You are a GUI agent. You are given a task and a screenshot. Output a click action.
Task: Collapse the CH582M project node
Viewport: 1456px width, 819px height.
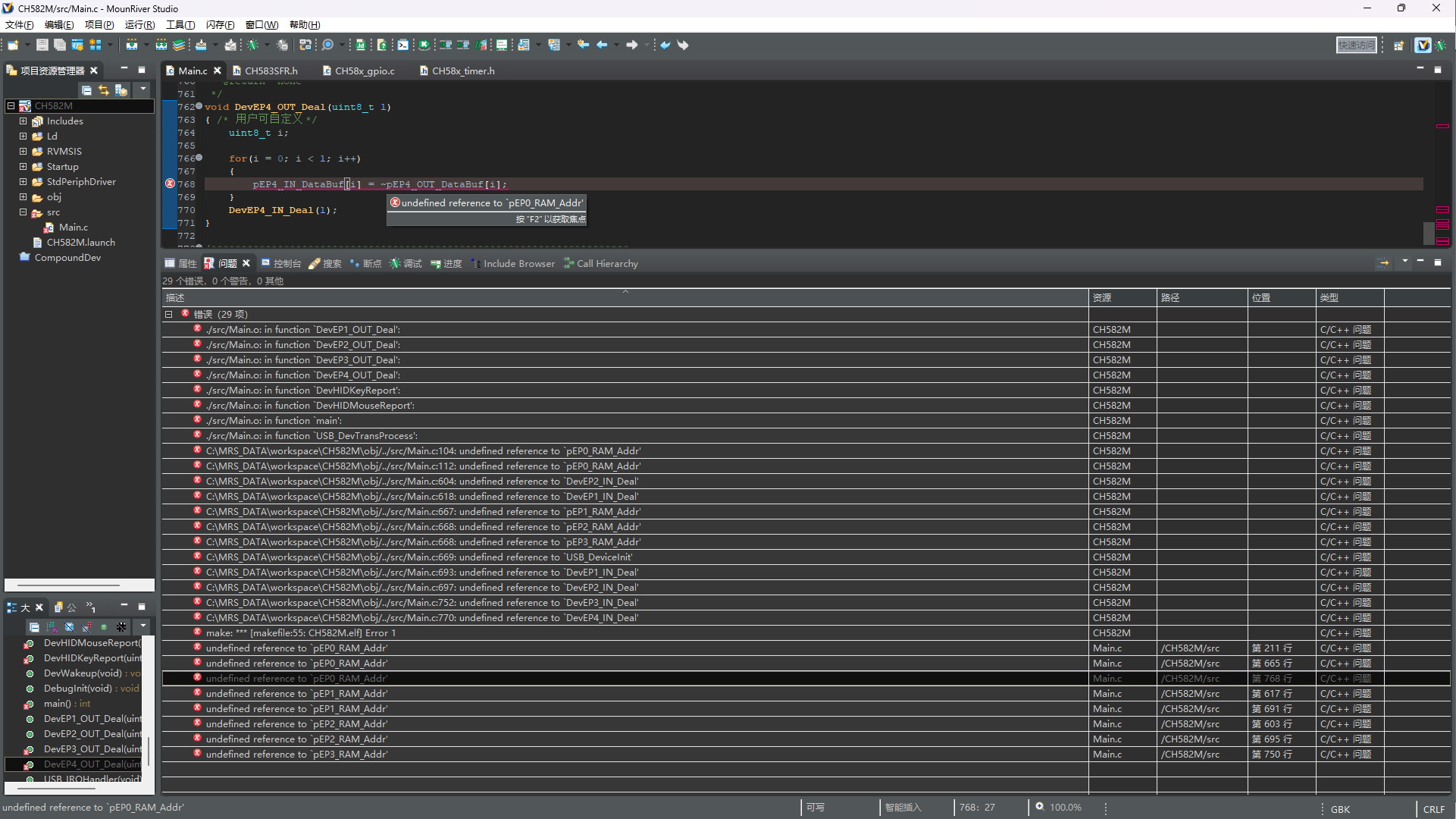(x=11, y=106)
